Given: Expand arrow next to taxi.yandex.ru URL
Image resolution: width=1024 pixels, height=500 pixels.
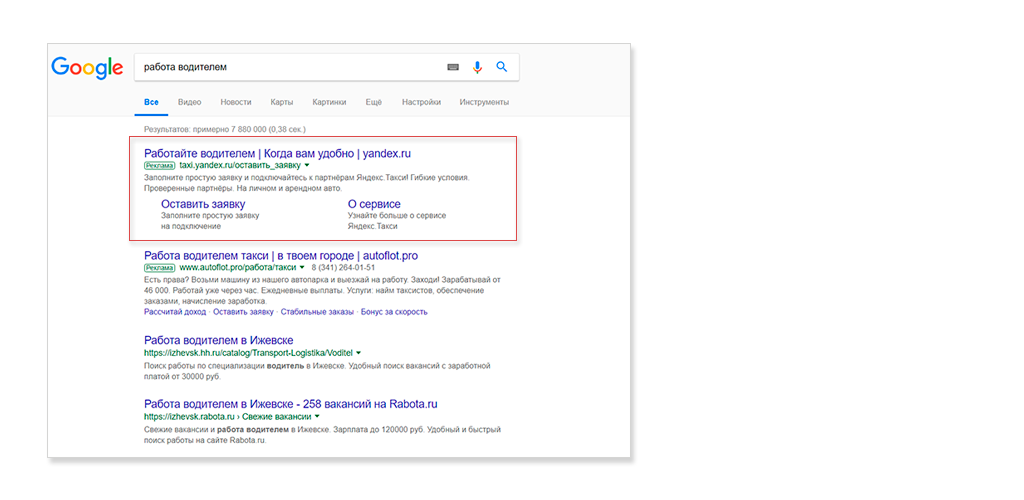Looking at the screenshot, I should pyautogui.click(x=308, y=165).
